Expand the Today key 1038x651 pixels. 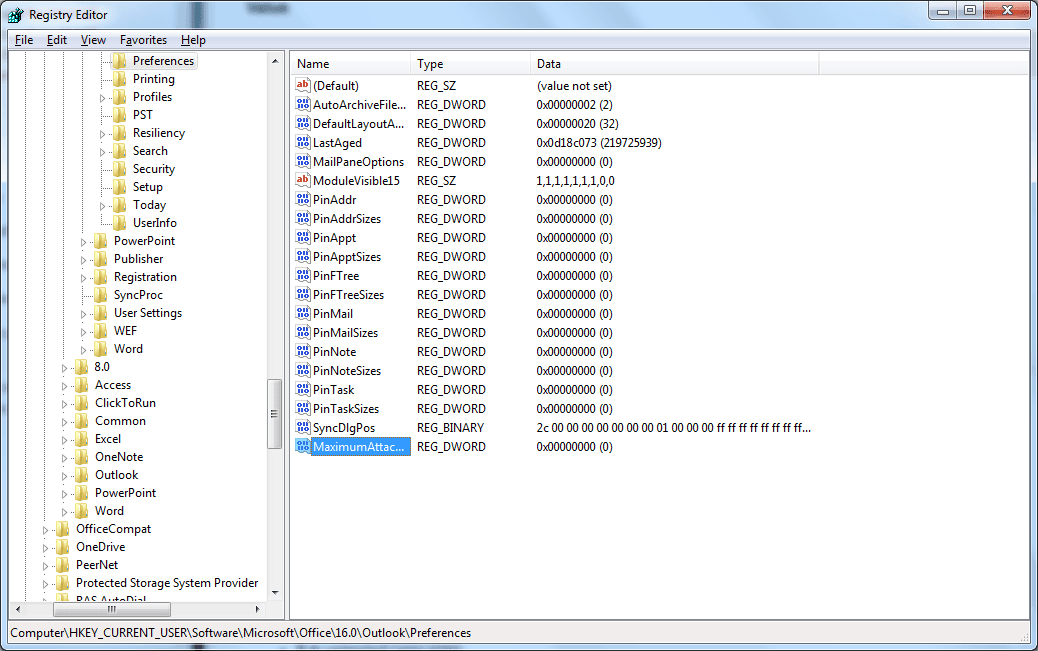(103, 206)
